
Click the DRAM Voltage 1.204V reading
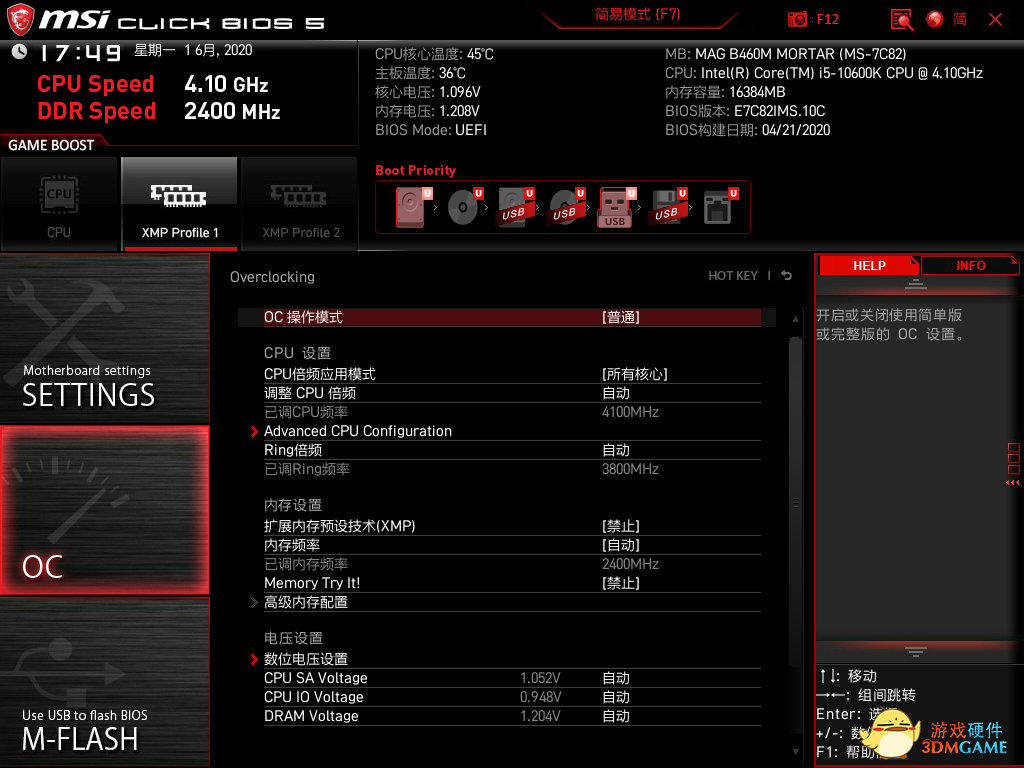pyautogui.click(x=540, y=716)
